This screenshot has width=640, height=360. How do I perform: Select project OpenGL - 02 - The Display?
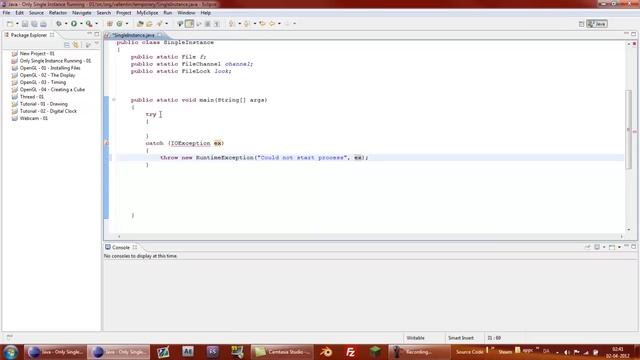click(47, 75)
